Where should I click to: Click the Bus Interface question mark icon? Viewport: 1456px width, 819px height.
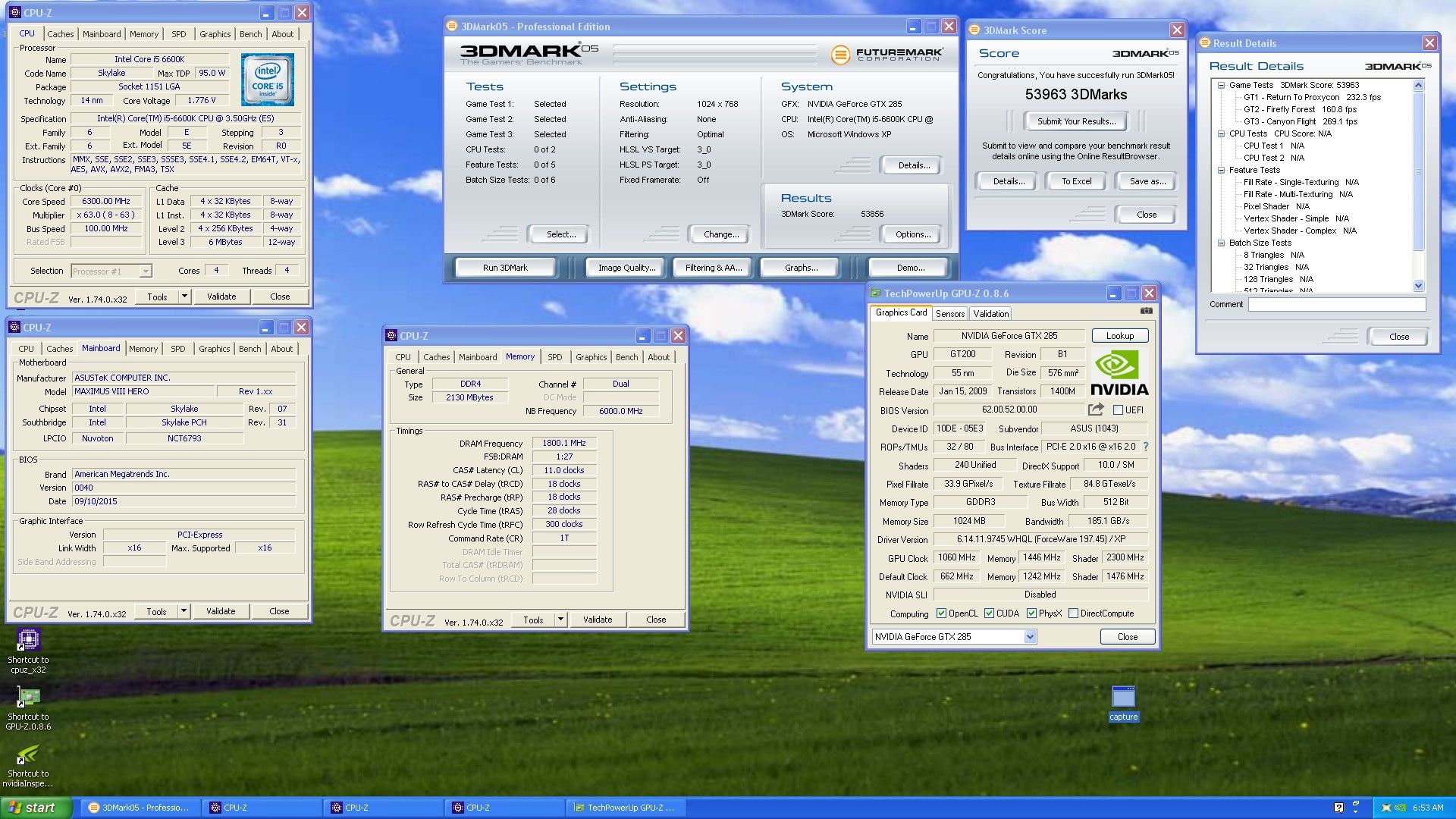(1146, 447)
